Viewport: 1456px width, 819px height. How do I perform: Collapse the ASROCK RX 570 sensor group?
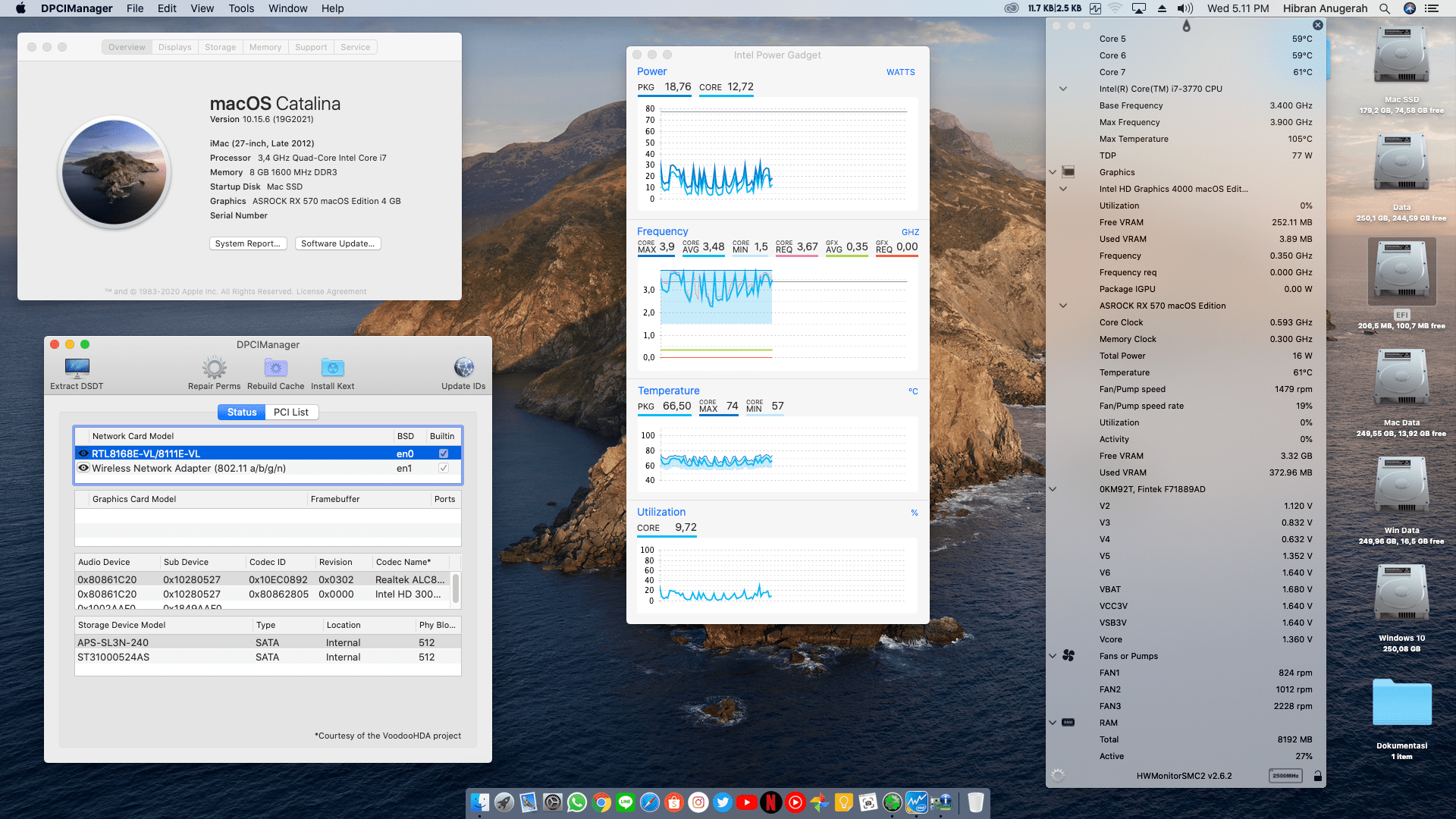point(1063,306)
